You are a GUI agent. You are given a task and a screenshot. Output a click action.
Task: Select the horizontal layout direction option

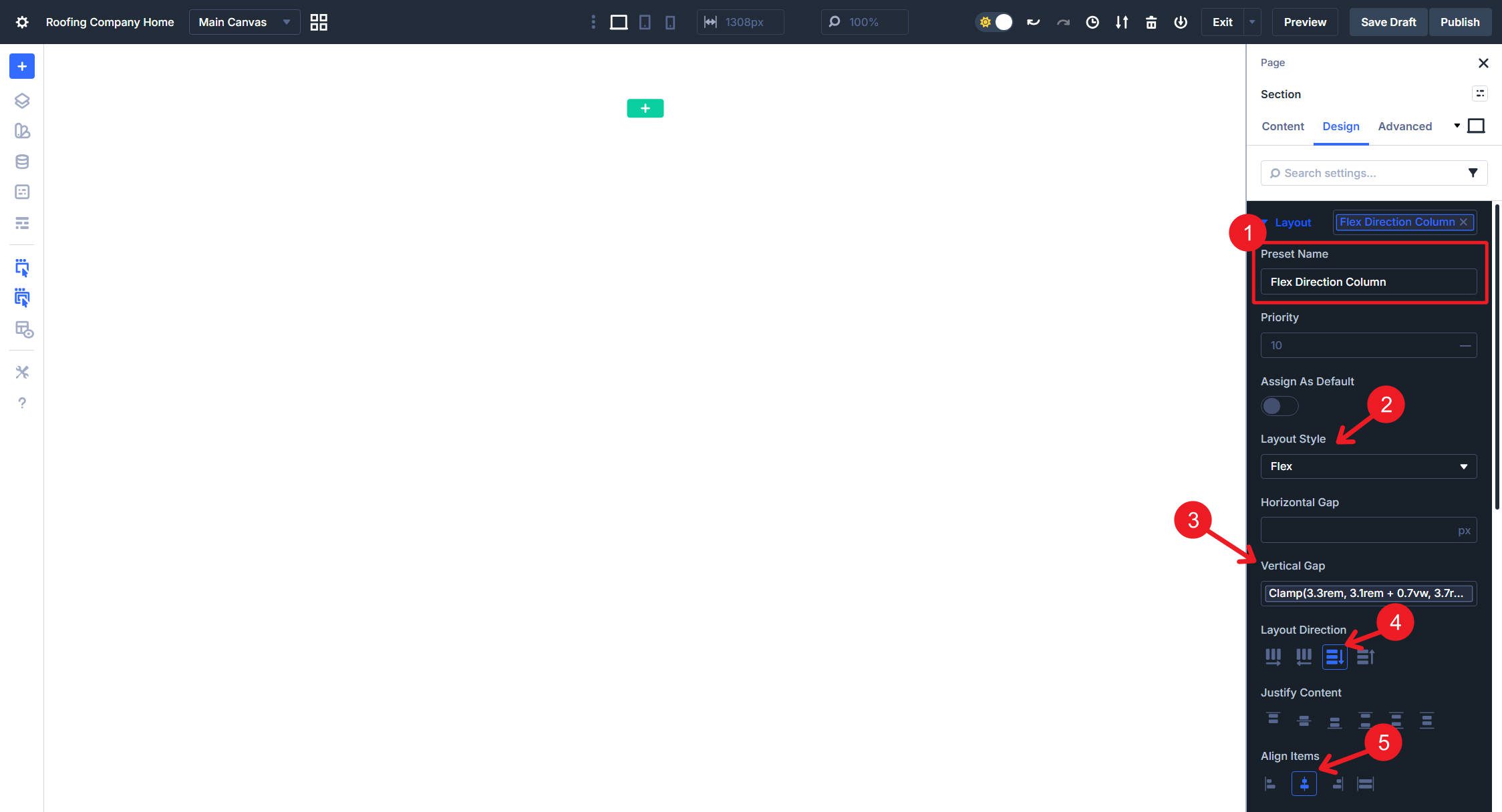pos(1273,656)
